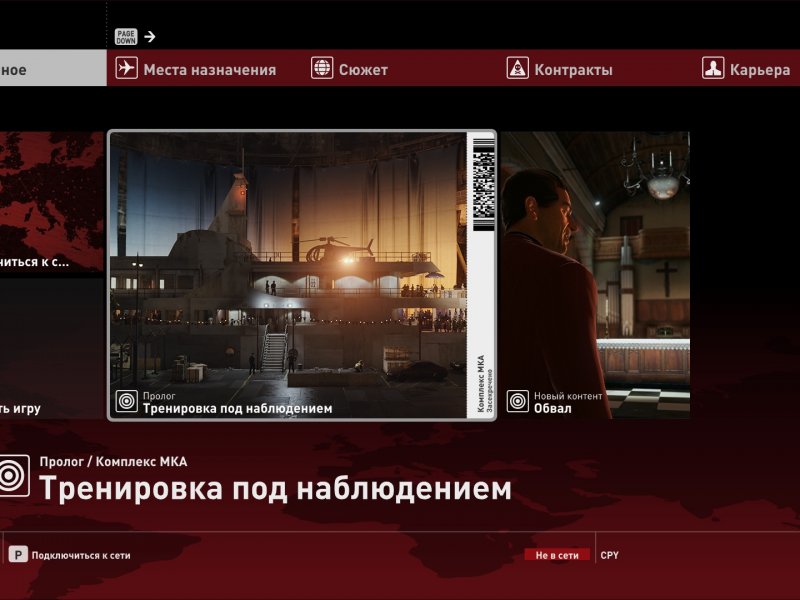
Task: Click the large Тренировка под наблюдением heading
Action: pos(276,488)
